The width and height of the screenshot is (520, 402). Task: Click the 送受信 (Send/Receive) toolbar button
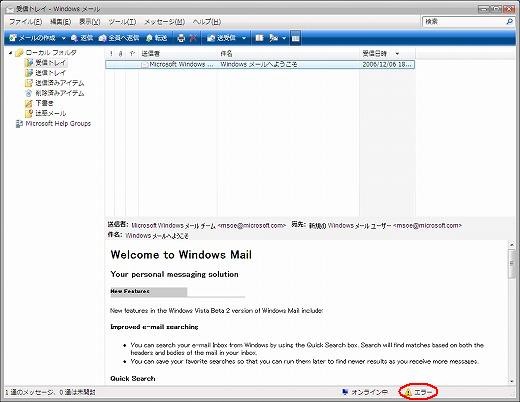click(x=222, y=38)
